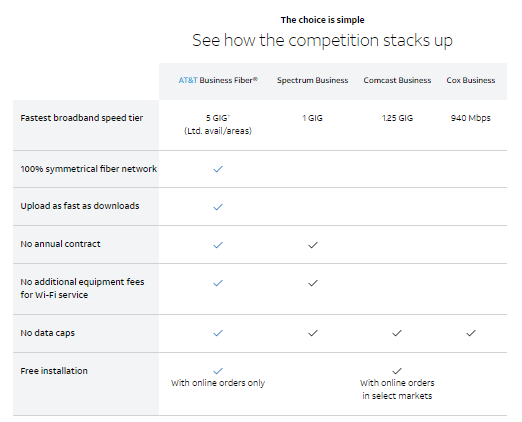This screenshot has width=522, height=422.
Task: Click the Fastest broadband speed tier row label
Action: pos(82,118)
